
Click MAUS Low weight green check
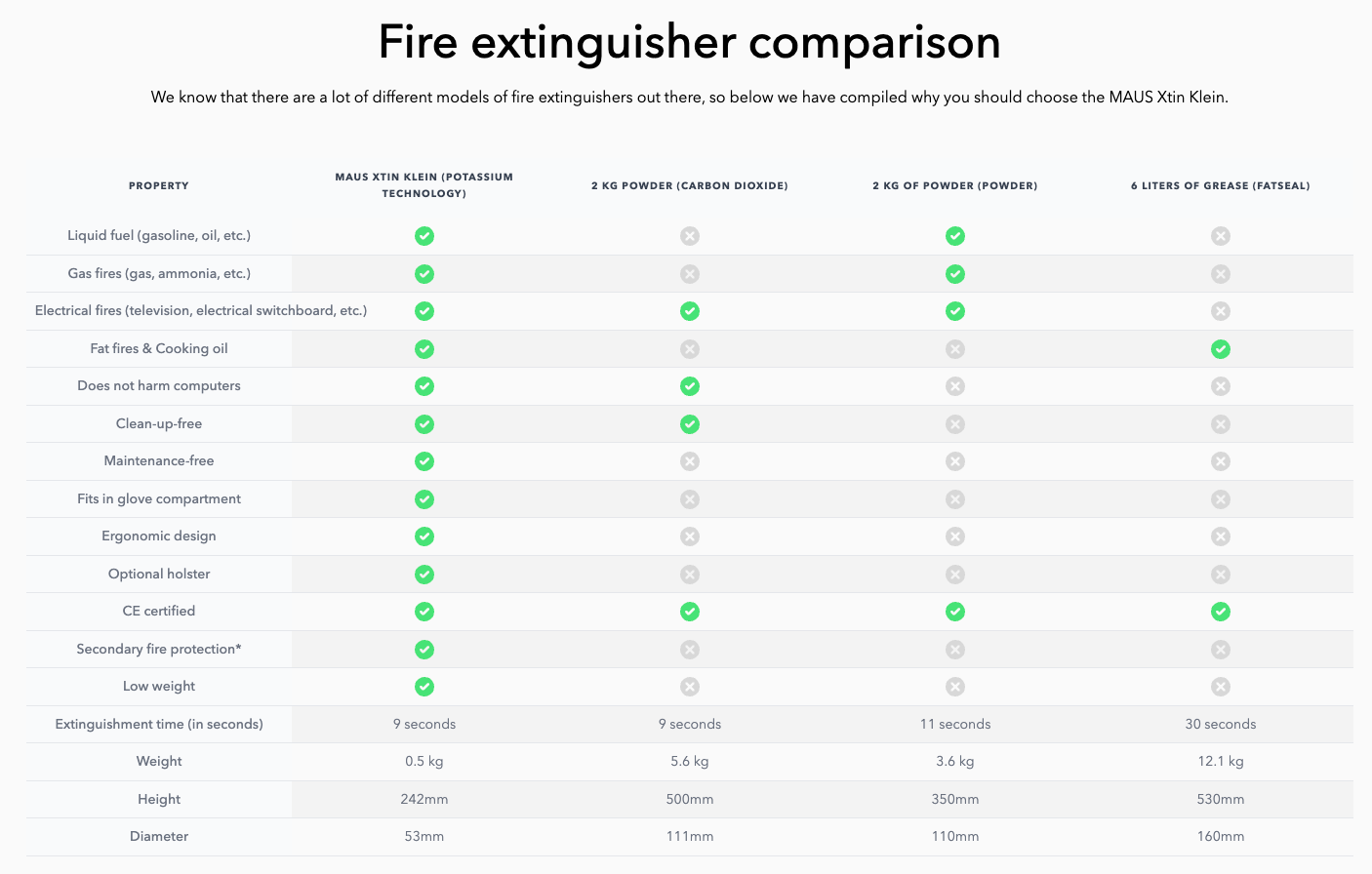424,687
